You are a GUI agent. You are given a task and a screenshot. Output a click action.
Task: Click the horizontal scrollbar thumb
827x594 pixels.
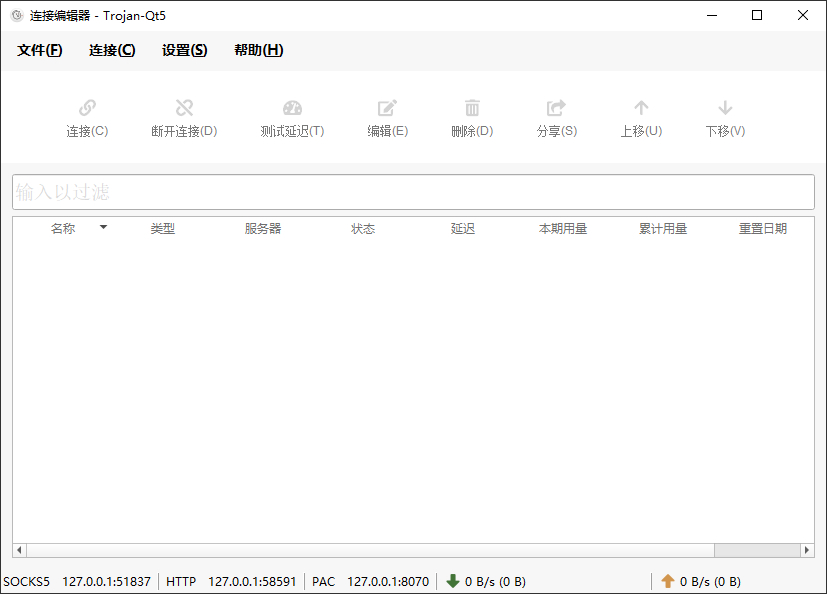(x=757, y=550)
